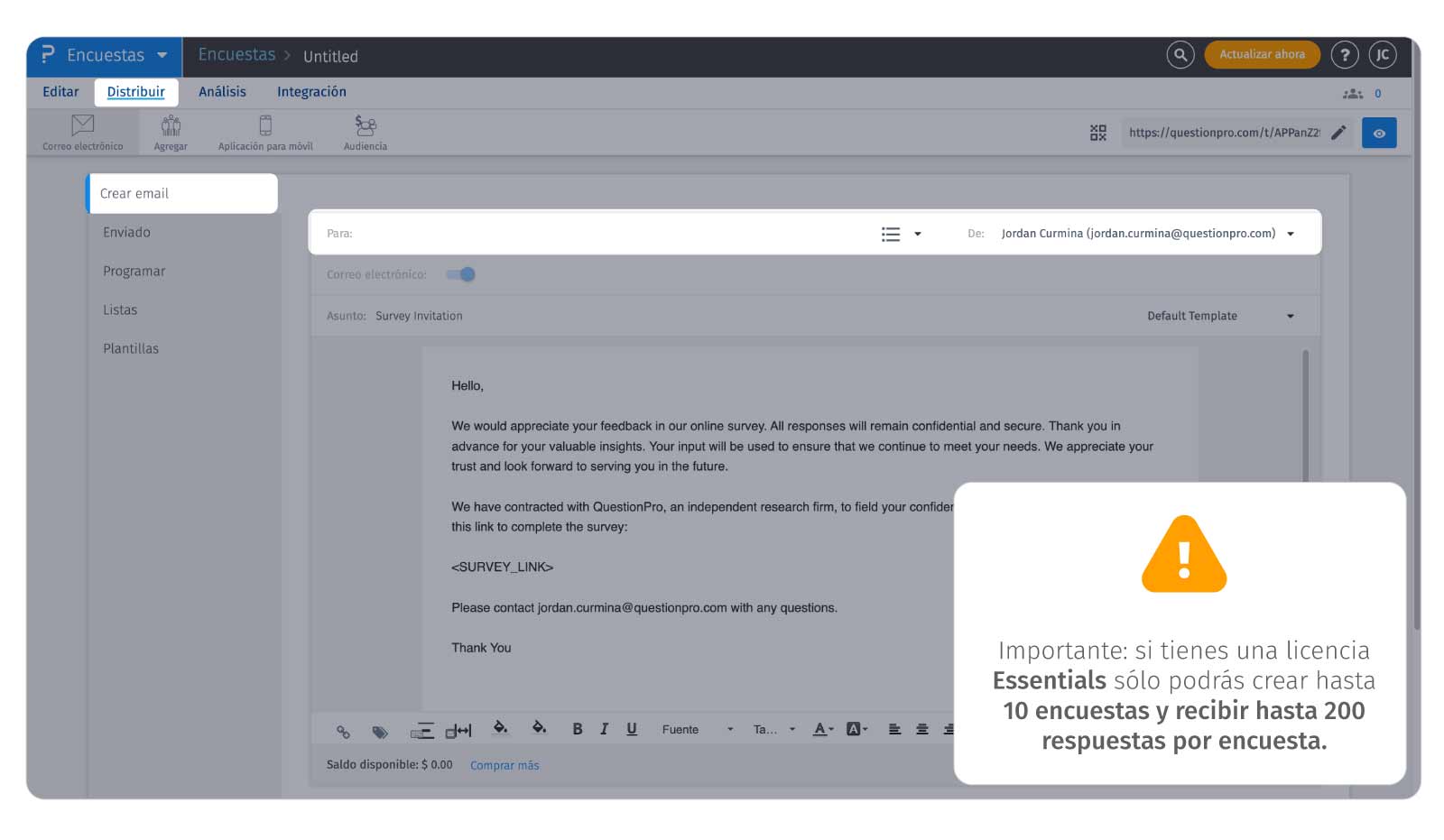Screen dimensions: 1444x840
Task: View respondents count icon
Action: 1353,94
